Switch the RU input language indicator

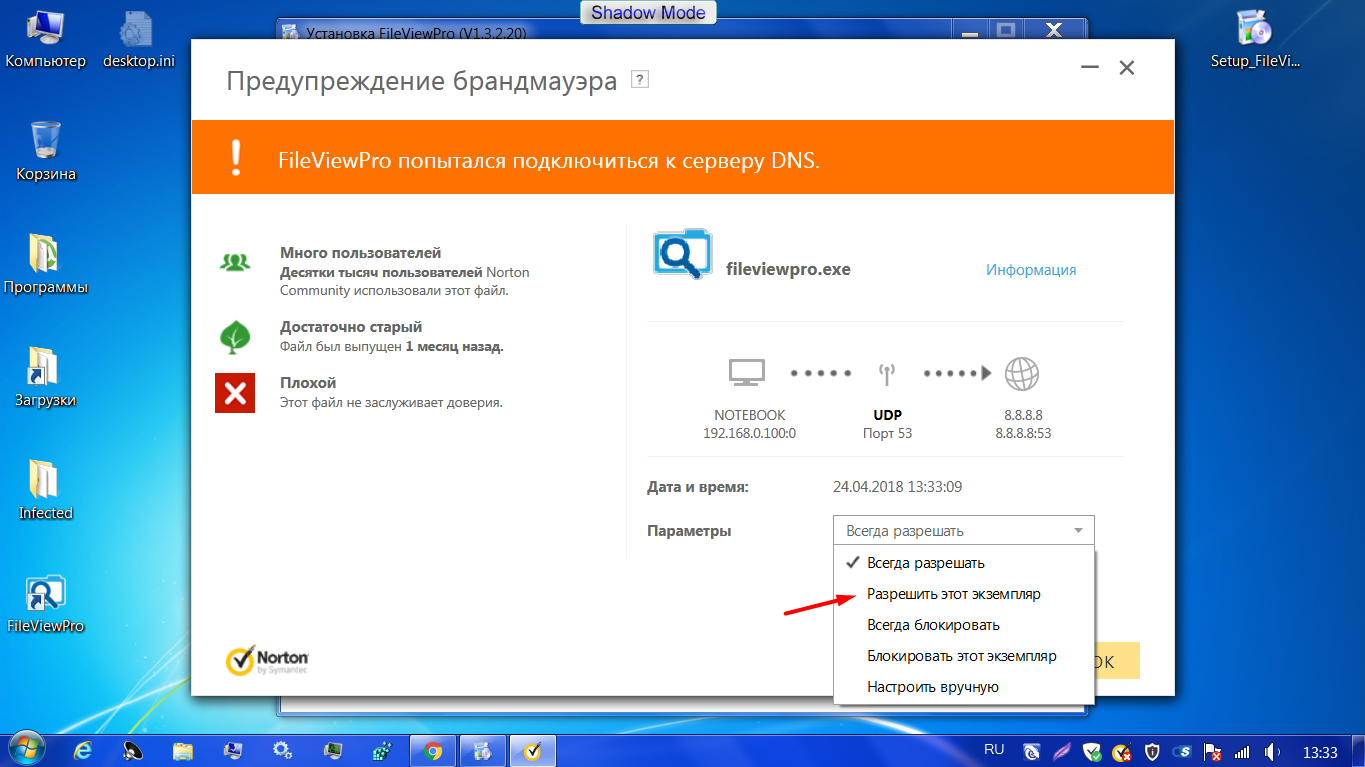pyautogui.click(x=994, y=749)
